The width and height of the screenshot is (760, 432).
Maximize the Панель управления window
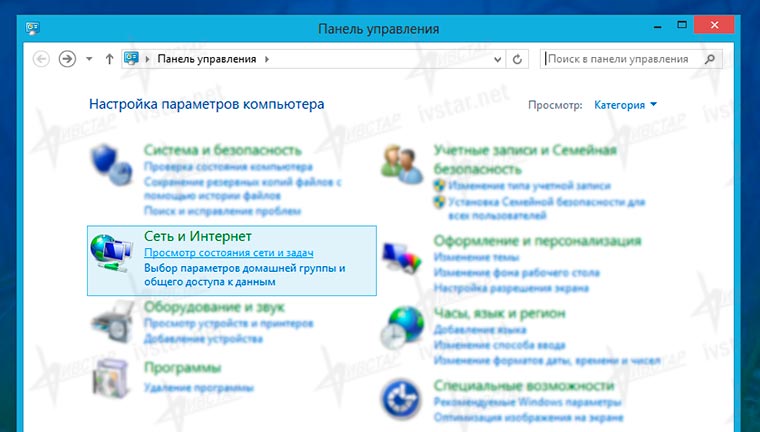tap(682, 25)
